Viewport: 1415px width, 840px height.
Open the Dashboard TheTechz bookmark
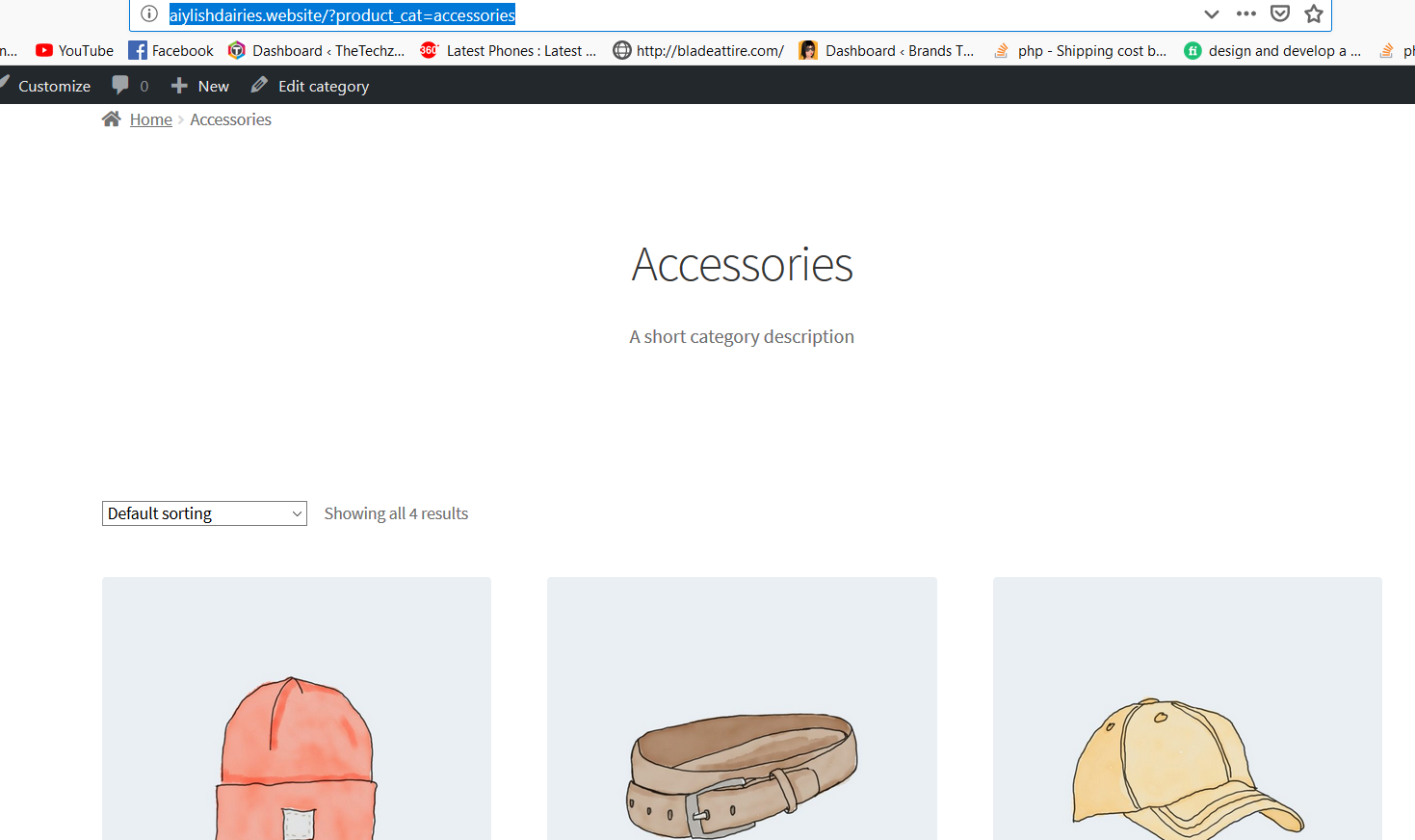click(316, 51)
